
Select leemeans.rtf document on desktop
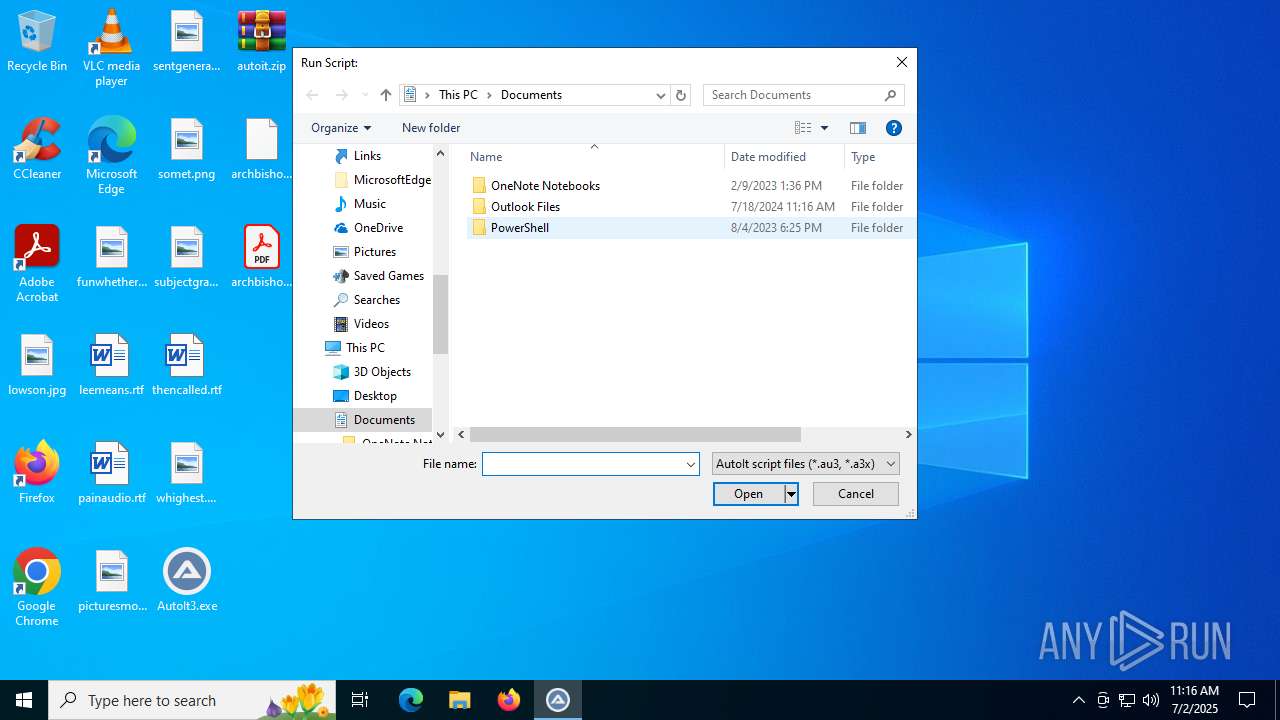point(111,365)
